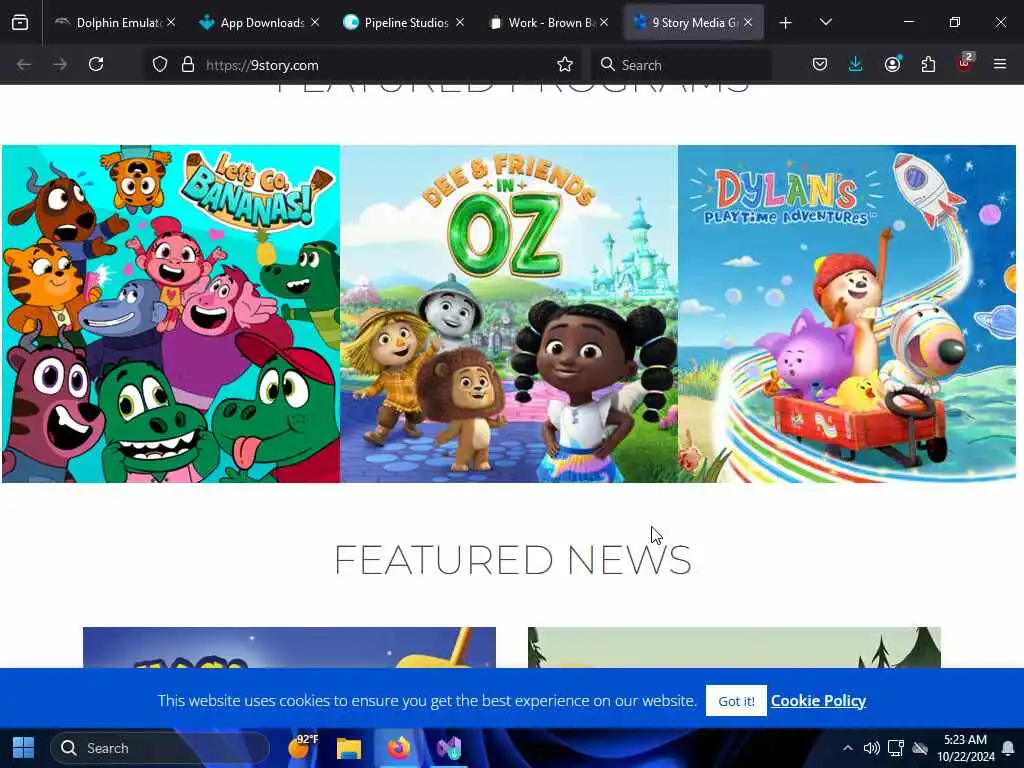
Task: Switch to Dolphin Emulator tab
Action: coord(116,23)
